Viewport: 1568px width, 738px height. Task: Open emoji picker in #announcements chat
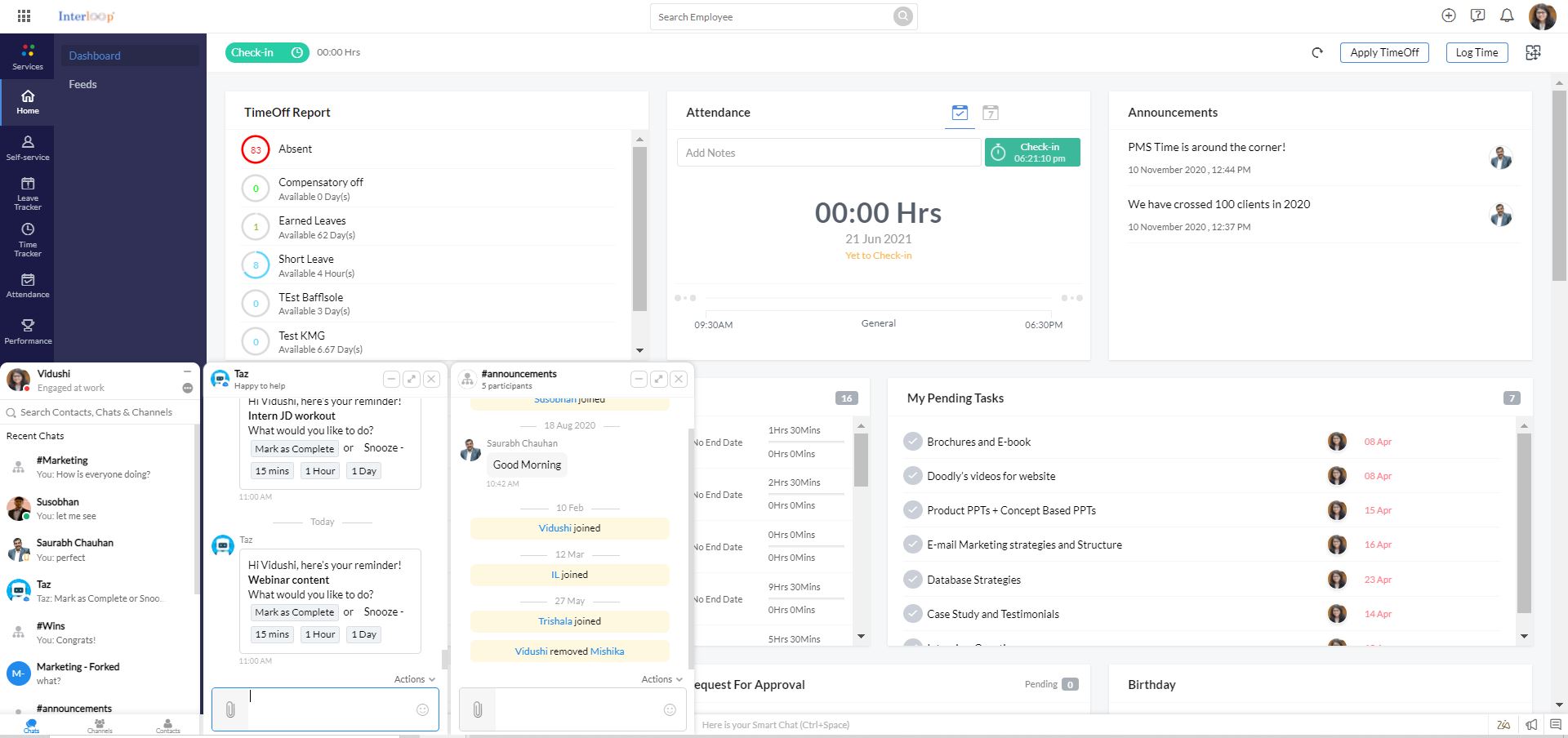(x=670, y=709)
